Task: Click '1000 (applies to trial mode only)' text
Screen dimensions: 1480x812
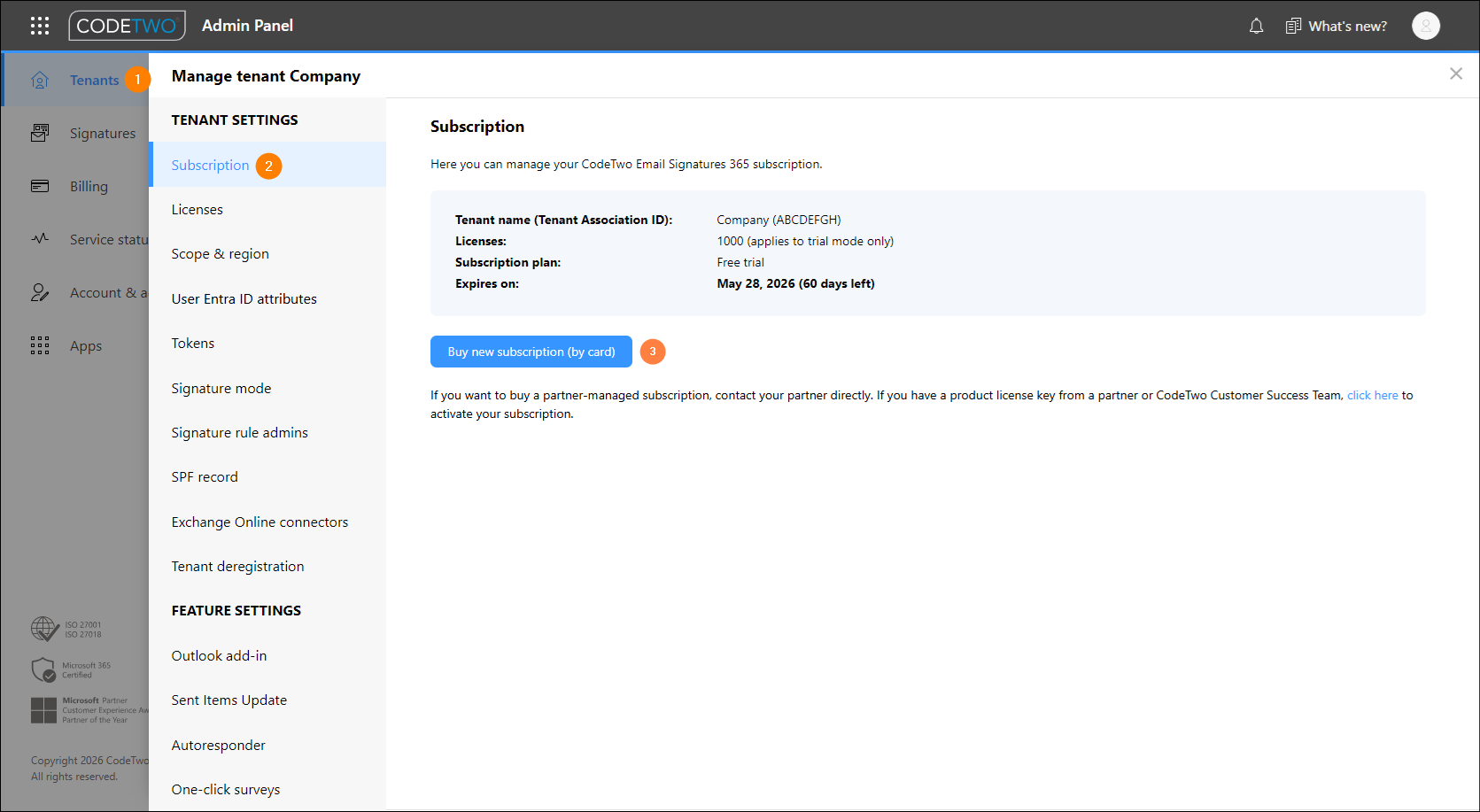Action: click(x=805, y=241)
